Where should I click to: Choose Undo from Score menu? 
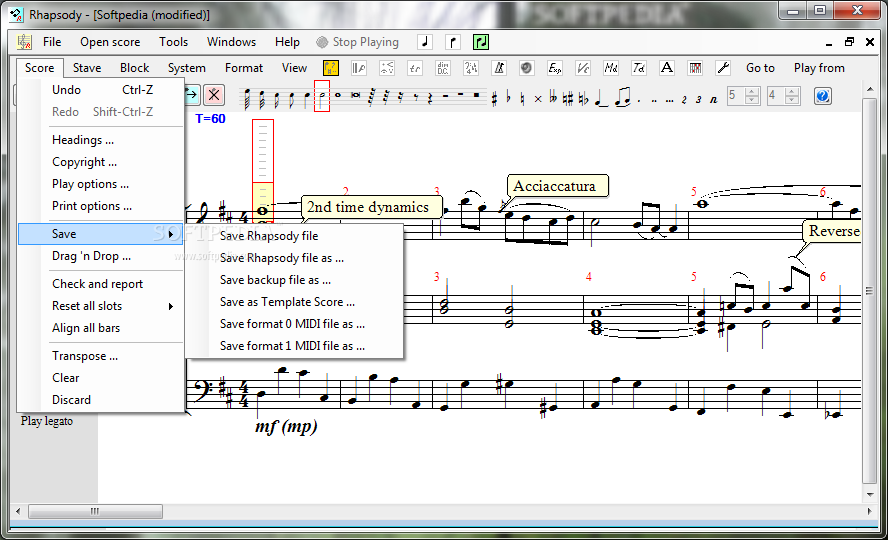tap(101, 90)
